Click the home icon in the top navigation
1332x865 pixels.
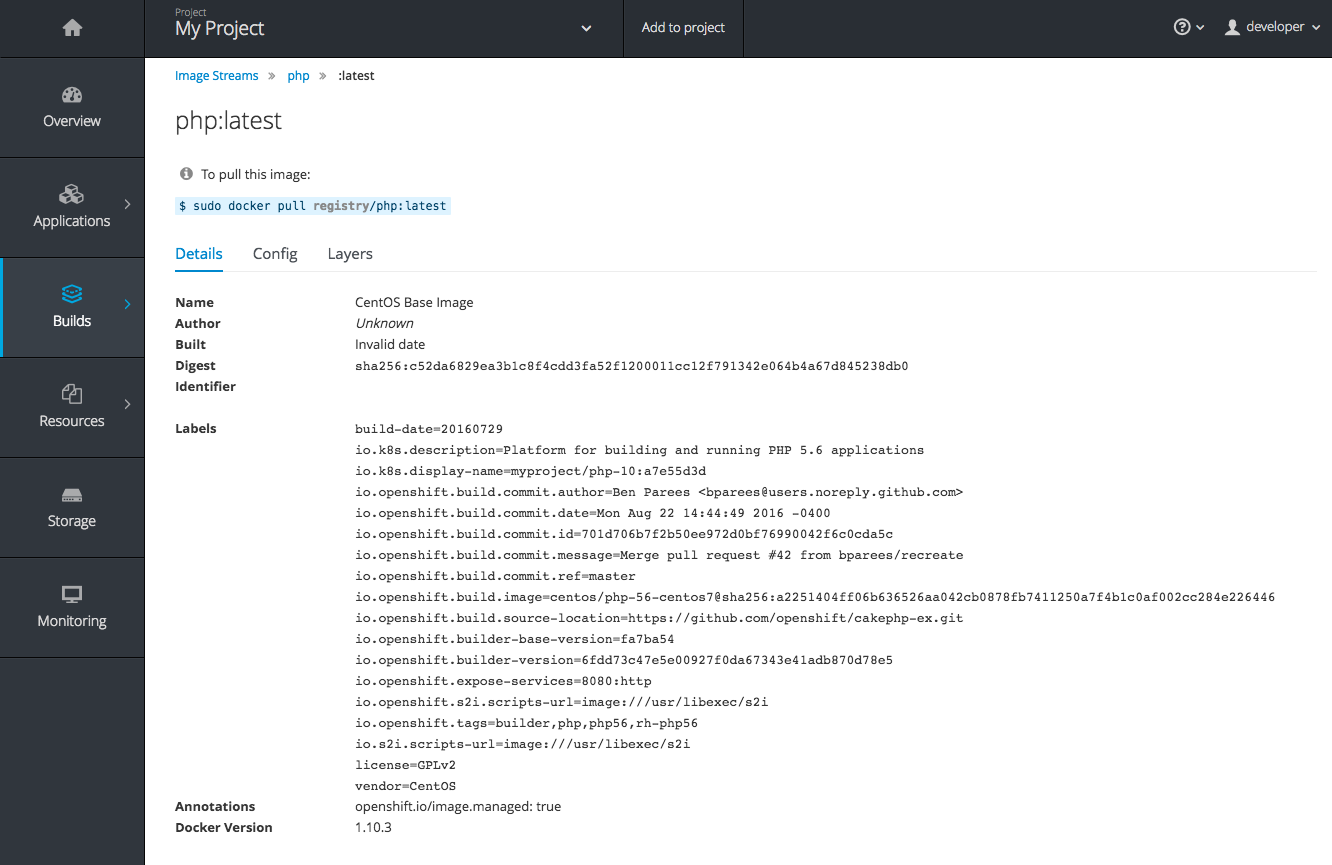pyautogui.click(x=71, y=27)
